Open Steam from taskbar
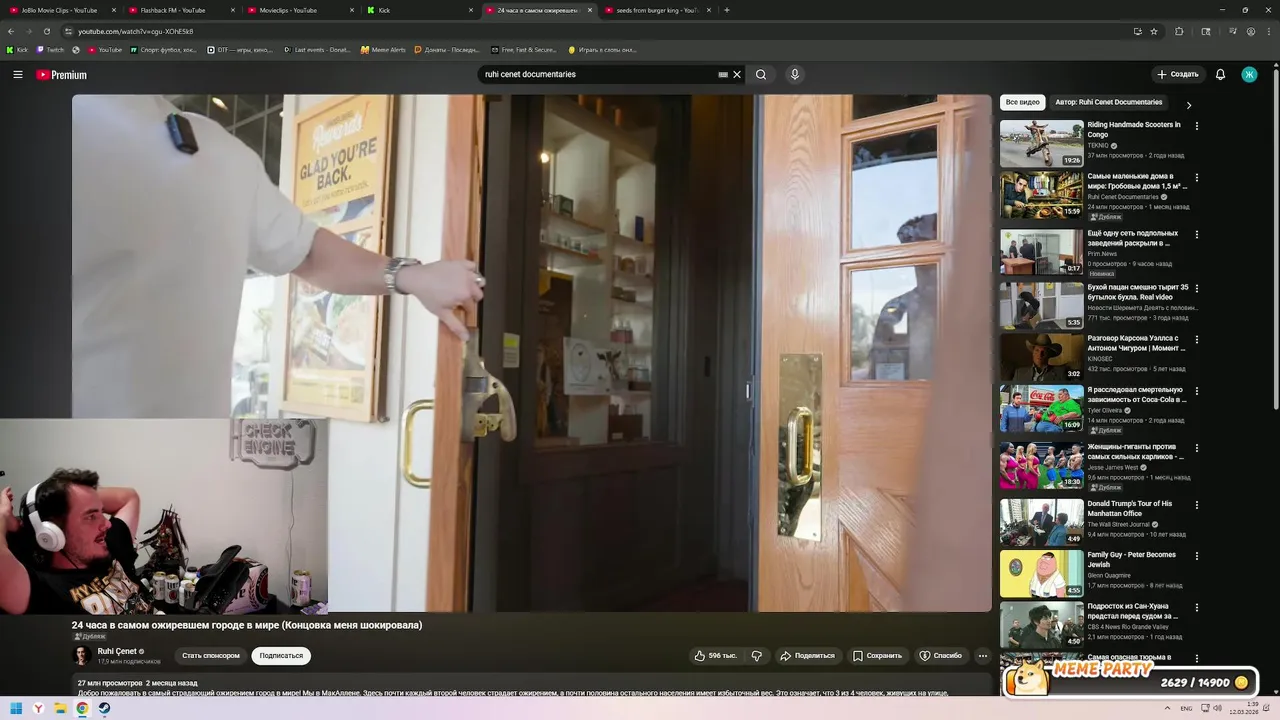This screenshot has height=720, width=1280. click(x=104, y=709)
